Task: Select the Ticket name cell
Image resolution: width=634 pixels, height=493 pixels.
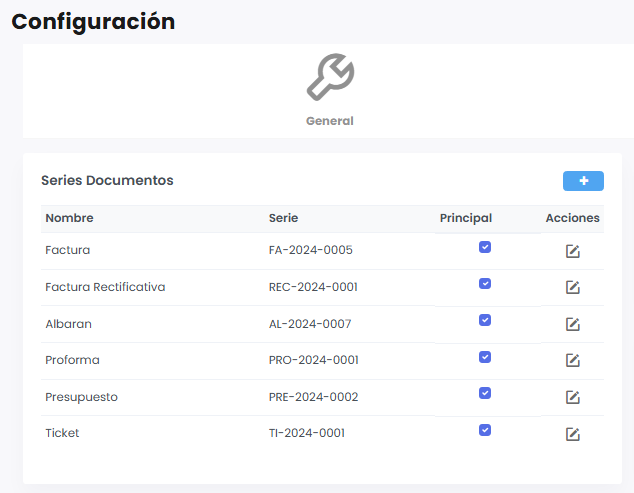Action: (x=62, y=433)
